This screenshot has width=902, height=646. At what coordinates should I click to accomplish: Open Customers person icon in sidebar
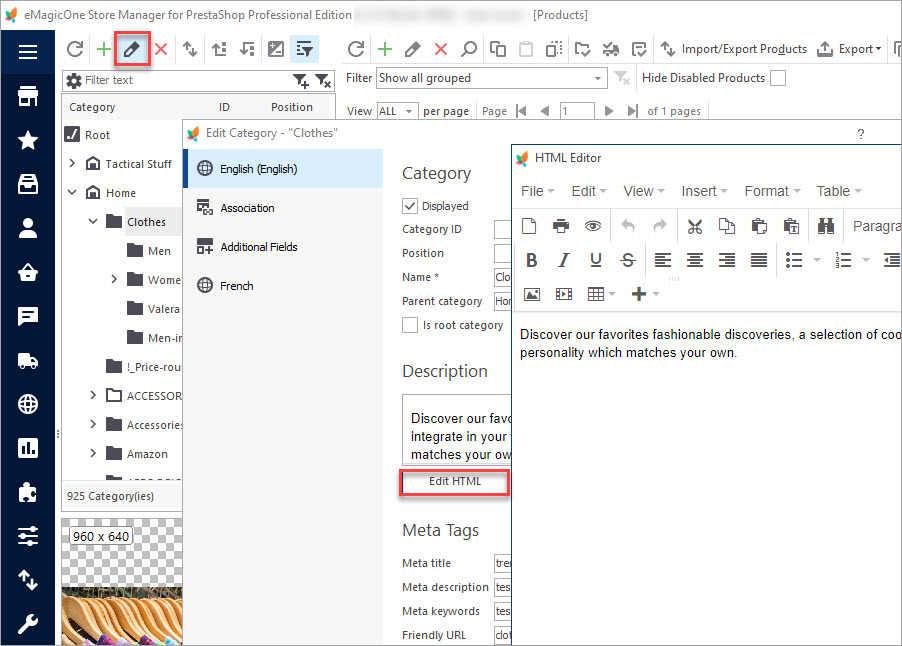pyautogui.click(x=28, y=228)
